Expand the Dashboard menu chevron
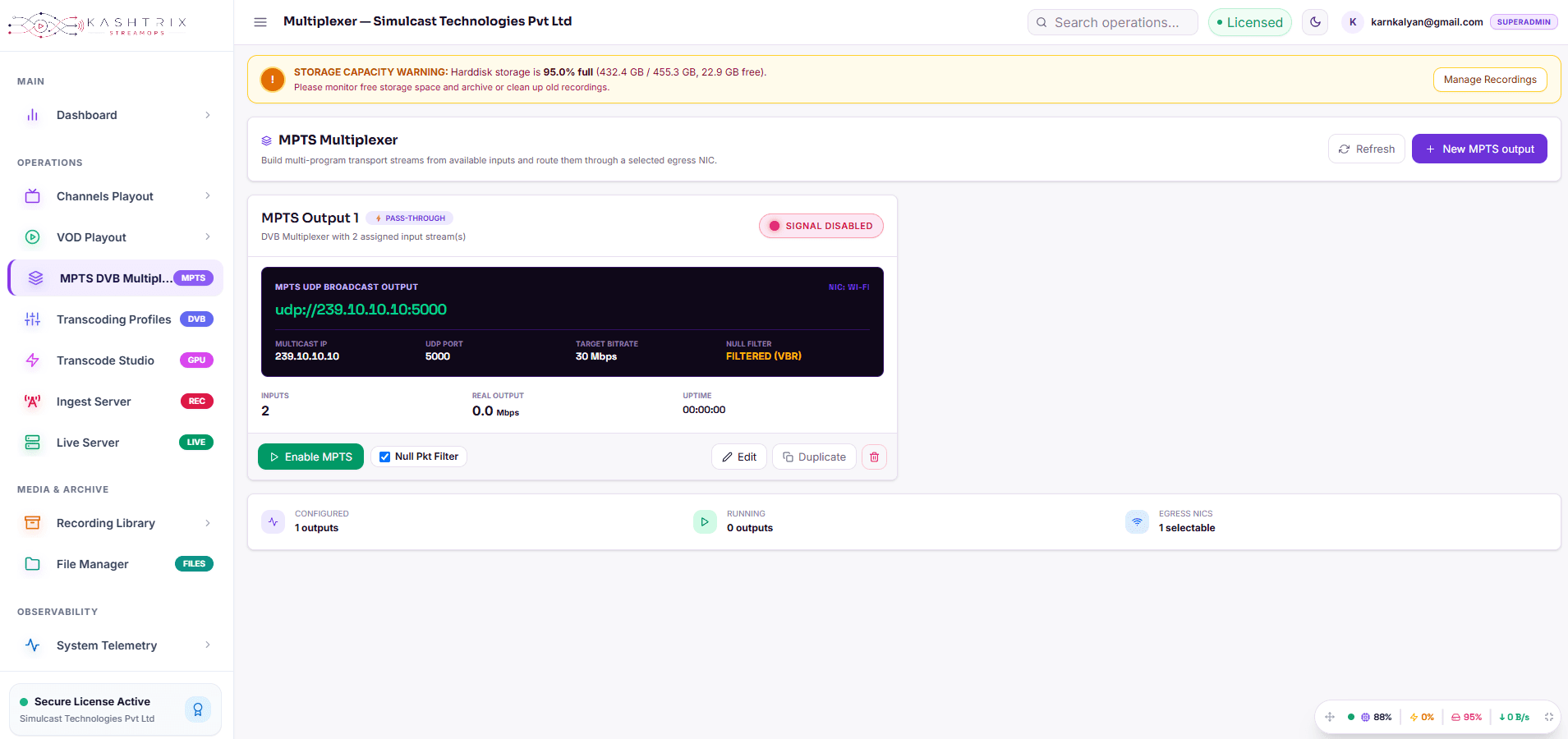 208,115
